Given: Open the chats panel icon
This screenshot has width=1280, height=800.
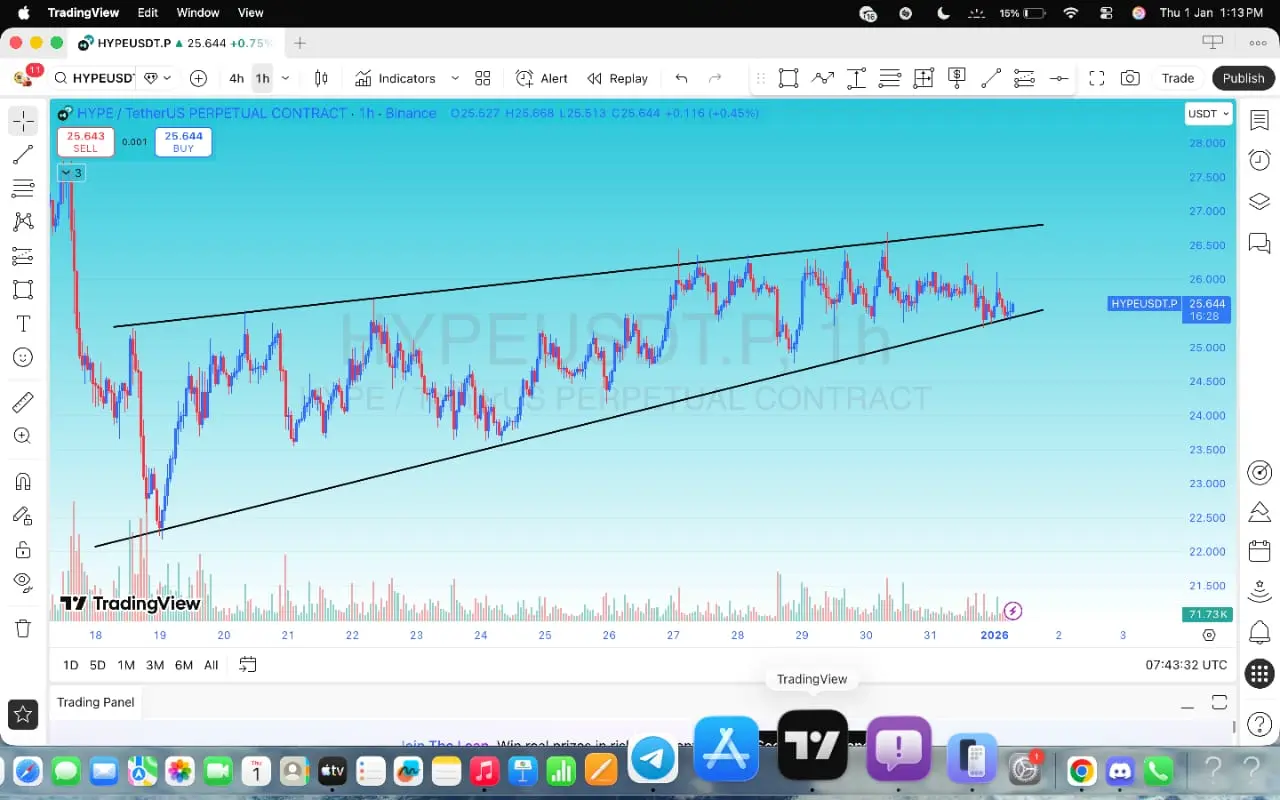Looking at the screenshot, I should click(x=1259, y=242).
